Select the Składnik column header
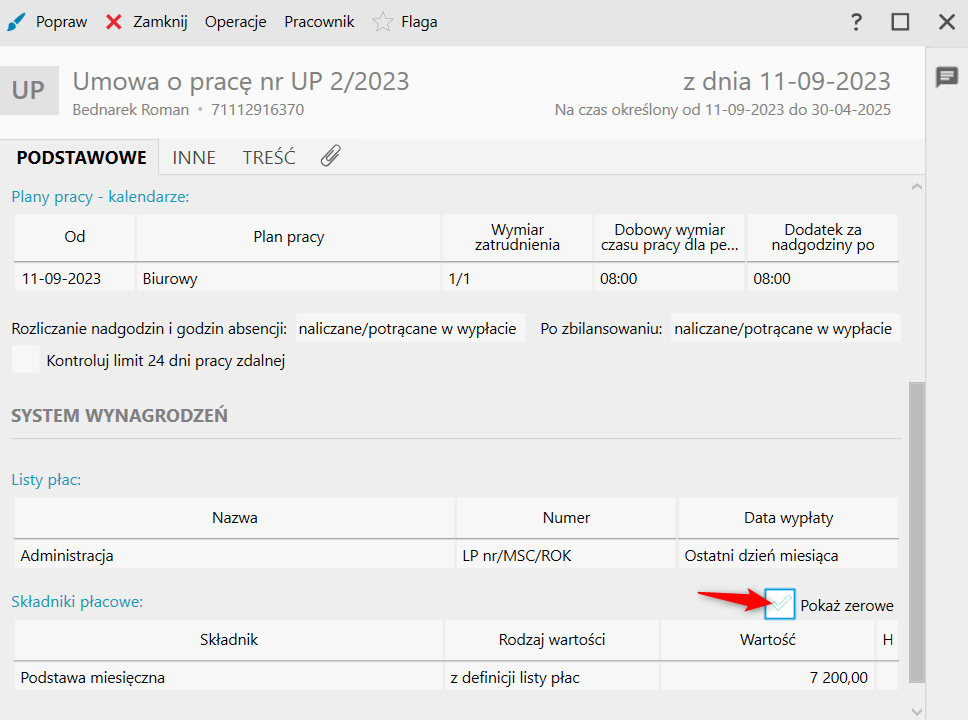This screenshot has width=968, height=720. 228,640
